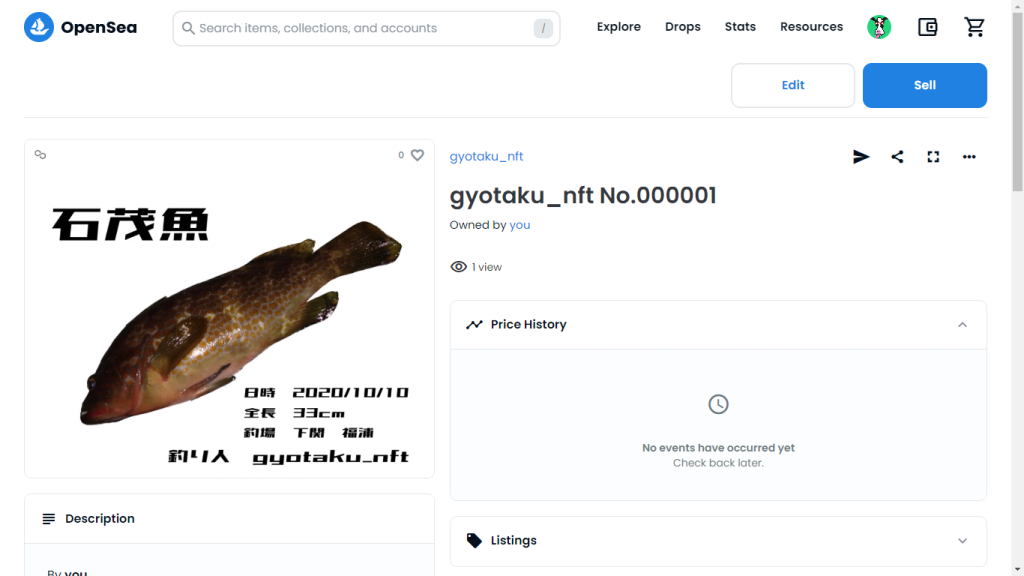Open the gyotaku_nft collection link
The height and width of the screenshot is (576, 1024).
pos(486,157)
